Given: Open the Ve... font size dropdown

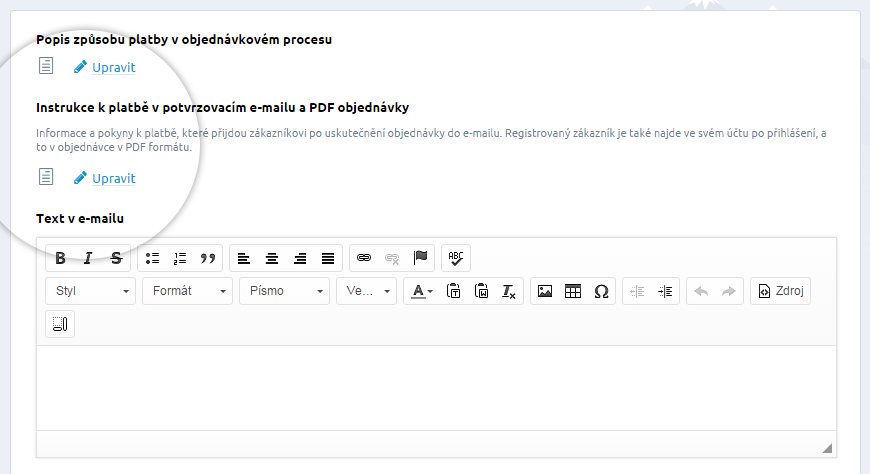Looking at the screenshot, I should 366,291.
